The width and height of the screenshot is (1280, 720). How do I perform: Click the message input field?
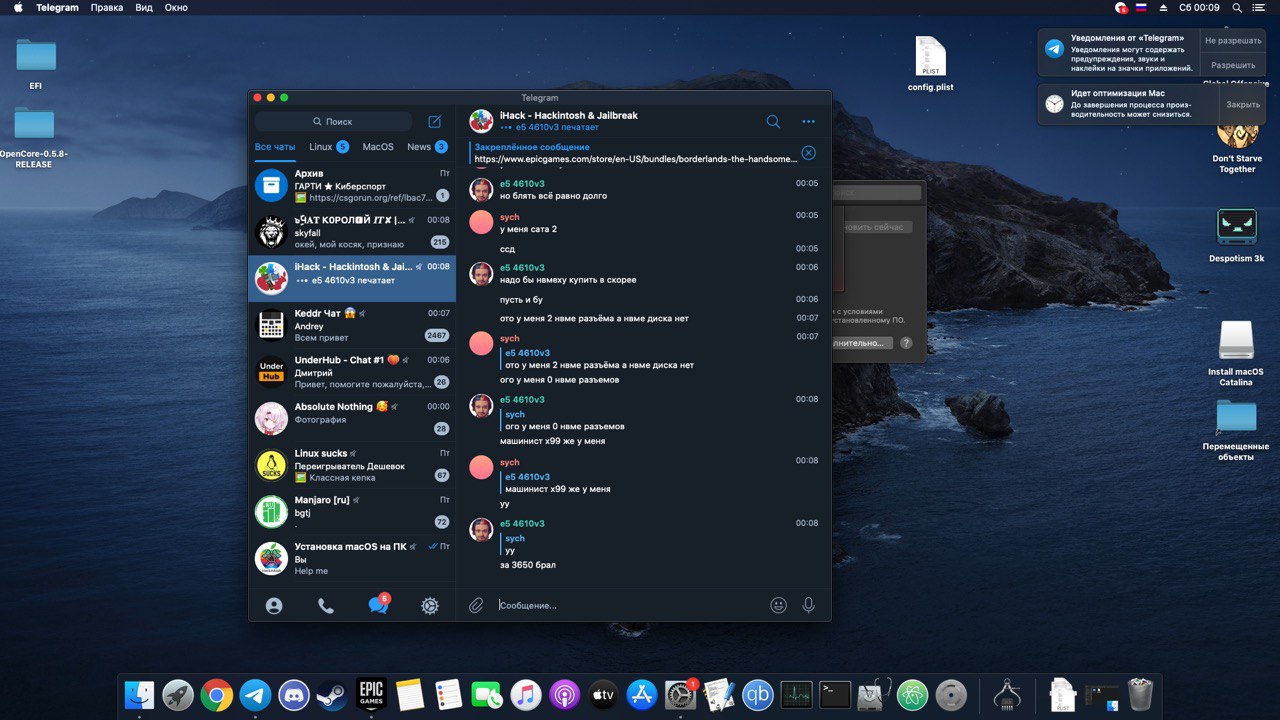(628, 605)
